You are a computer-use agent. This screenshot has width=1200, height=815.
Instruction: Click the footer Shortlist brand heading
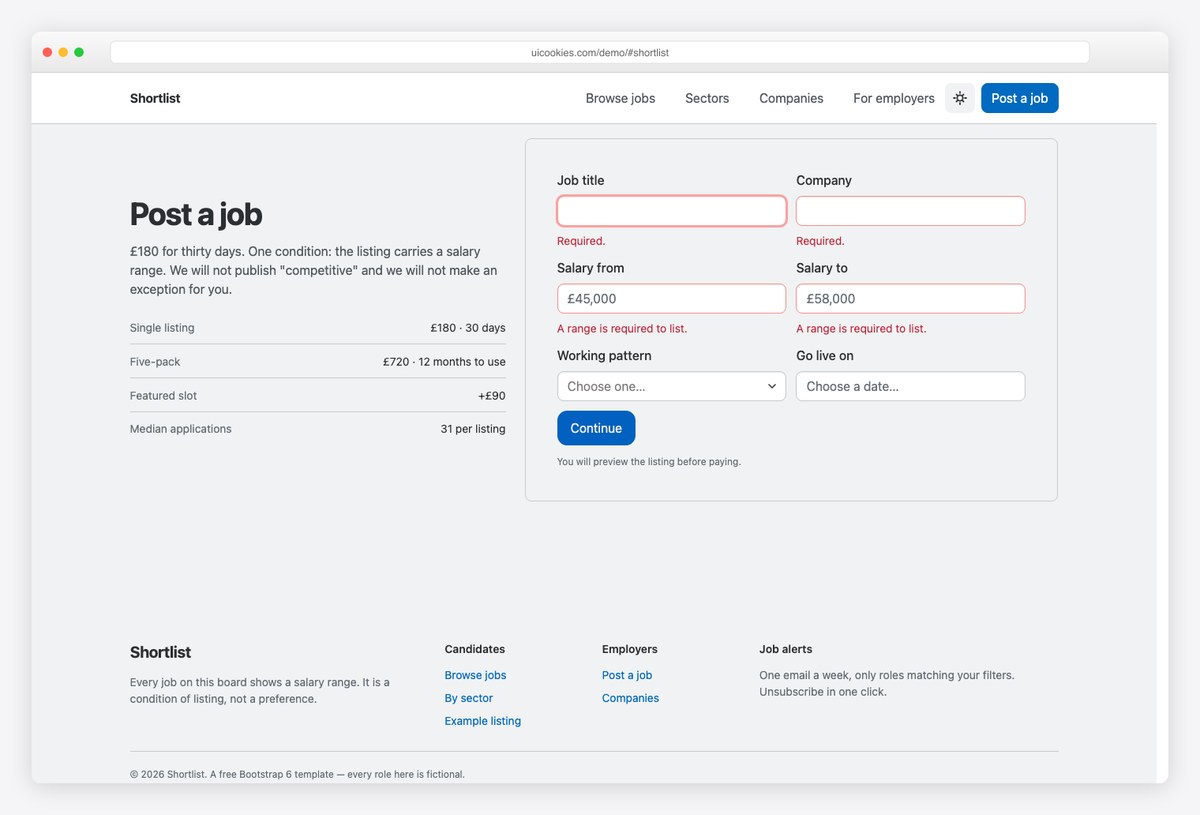point(160,652)
